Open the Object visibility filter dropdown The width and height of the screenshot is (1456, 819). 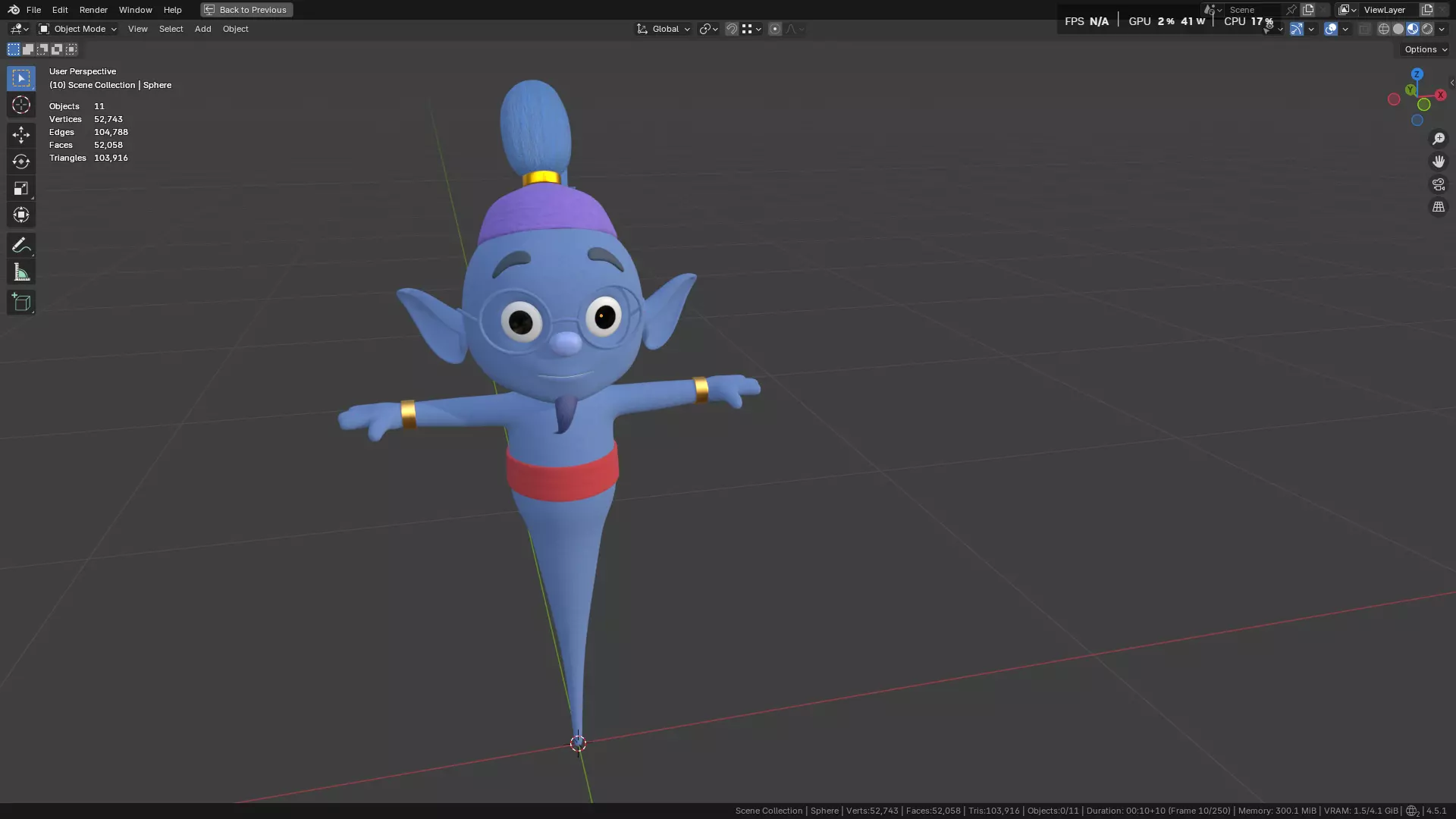pyautogui.click(x=1272, y=29)
